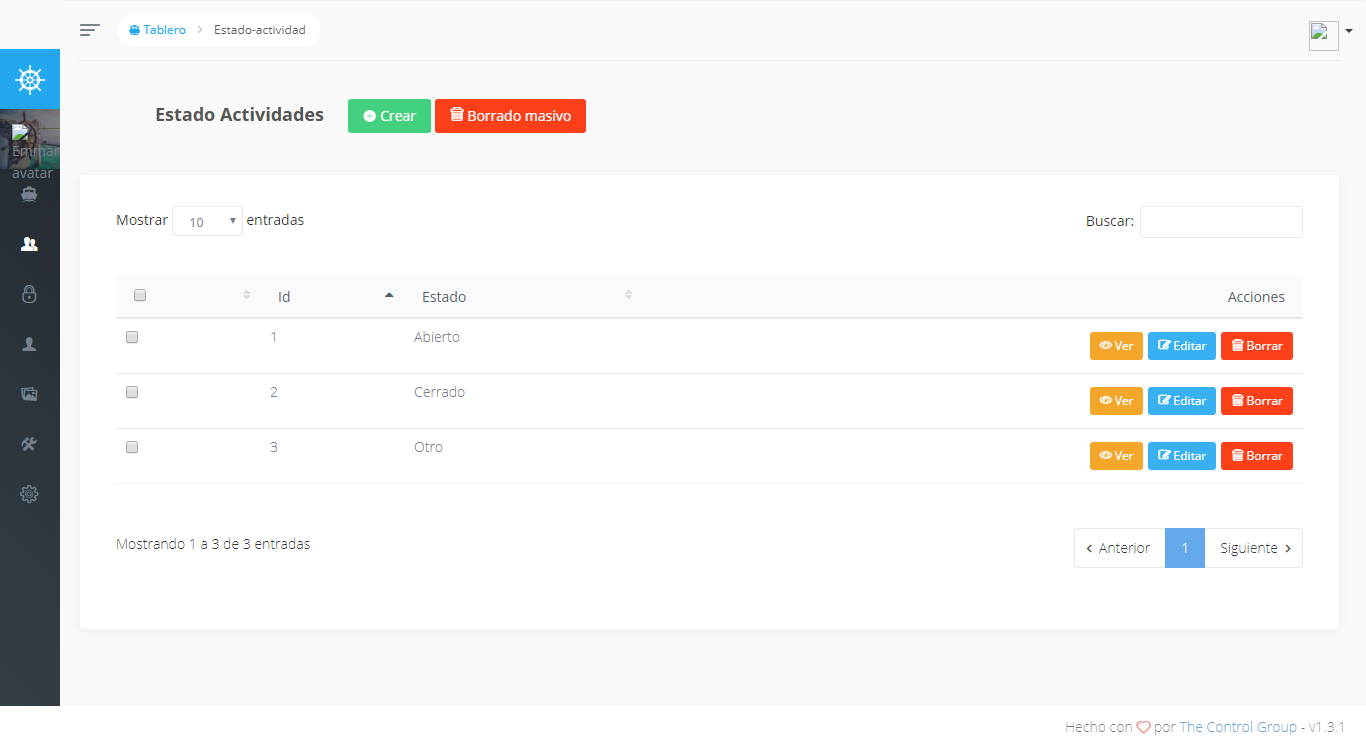The height and width of the screenshot is (748, 1366).
Task: Check the checkbox for row Cerrado
Action: [131, 392]
